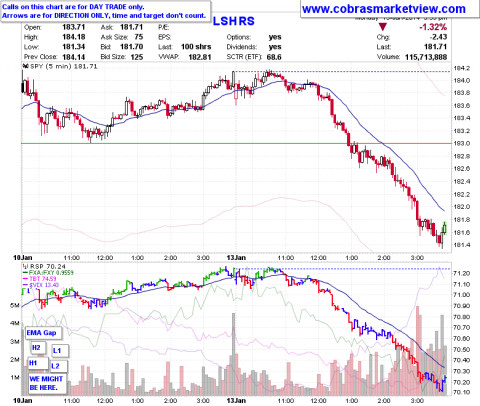Select the Bid value 181.70
The height and width of the screenshot is (406, 480).
[x=132, y=47]
